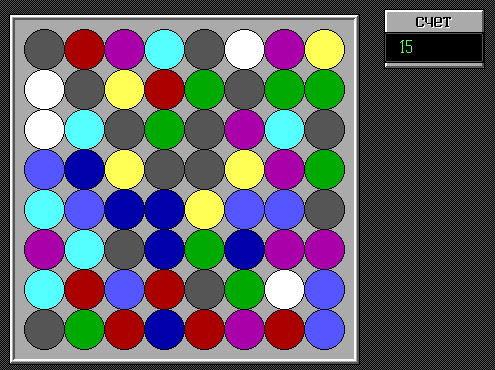Pick the yellow ball between gray and red balls
The width and height of the screenshot is (495, 370).
[x=124, y=89]
